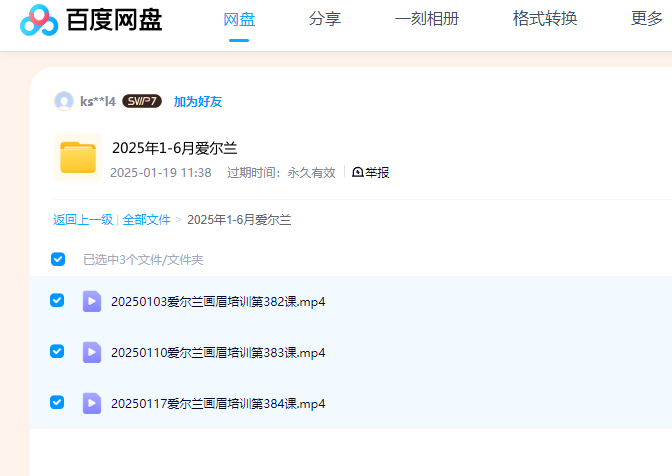Switch to the 网盘 tab

pyautogui.click(x=239, y=19)
